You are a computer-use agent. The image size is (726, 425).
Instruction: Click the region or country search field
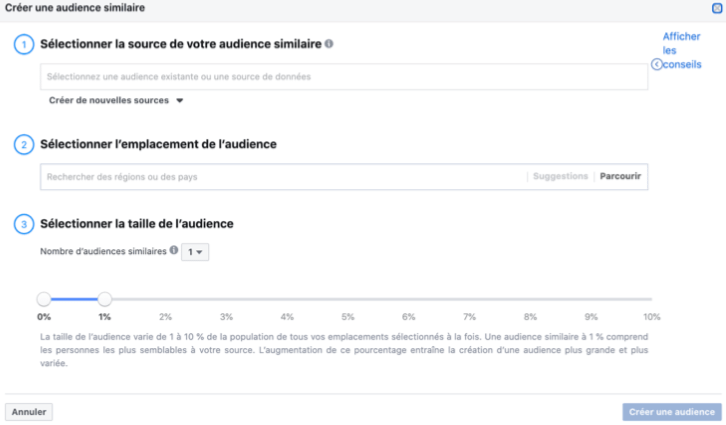point(283,176)
